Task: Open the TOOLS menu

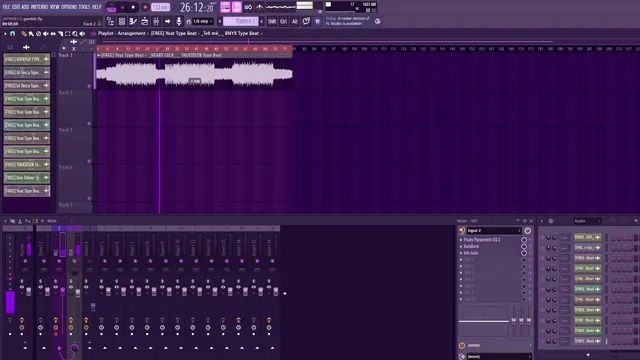Action: pyautogui.click(x=84, y=7)
